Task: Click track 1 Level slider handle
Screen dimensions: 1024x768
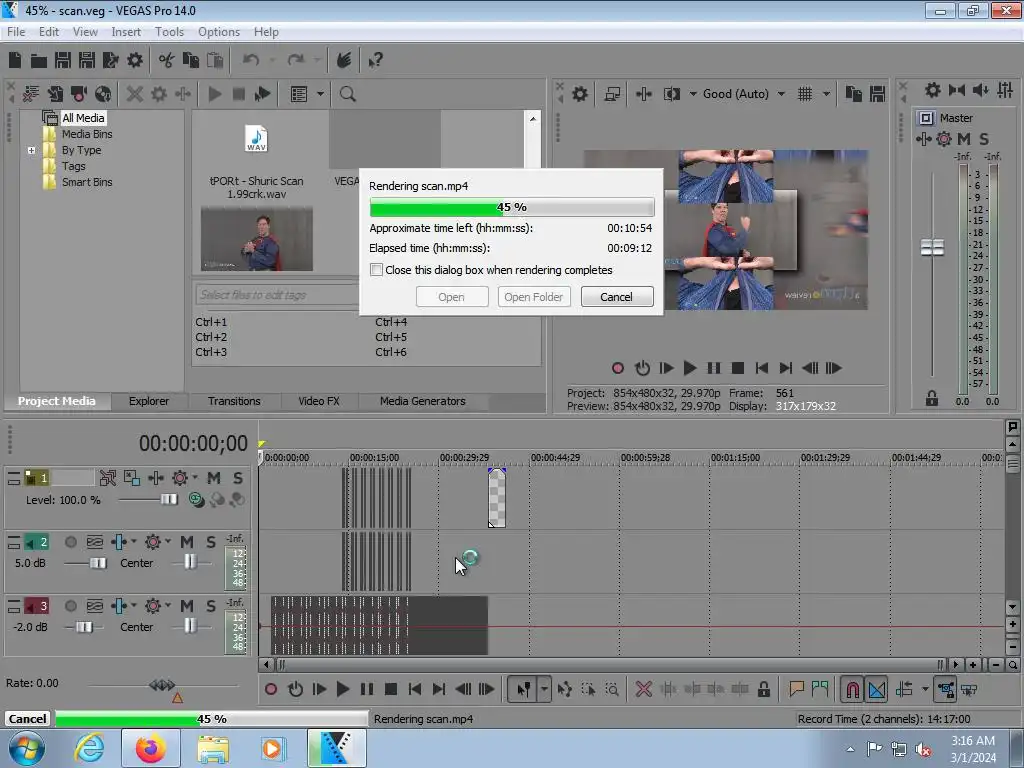Action: tap(168, 500)
